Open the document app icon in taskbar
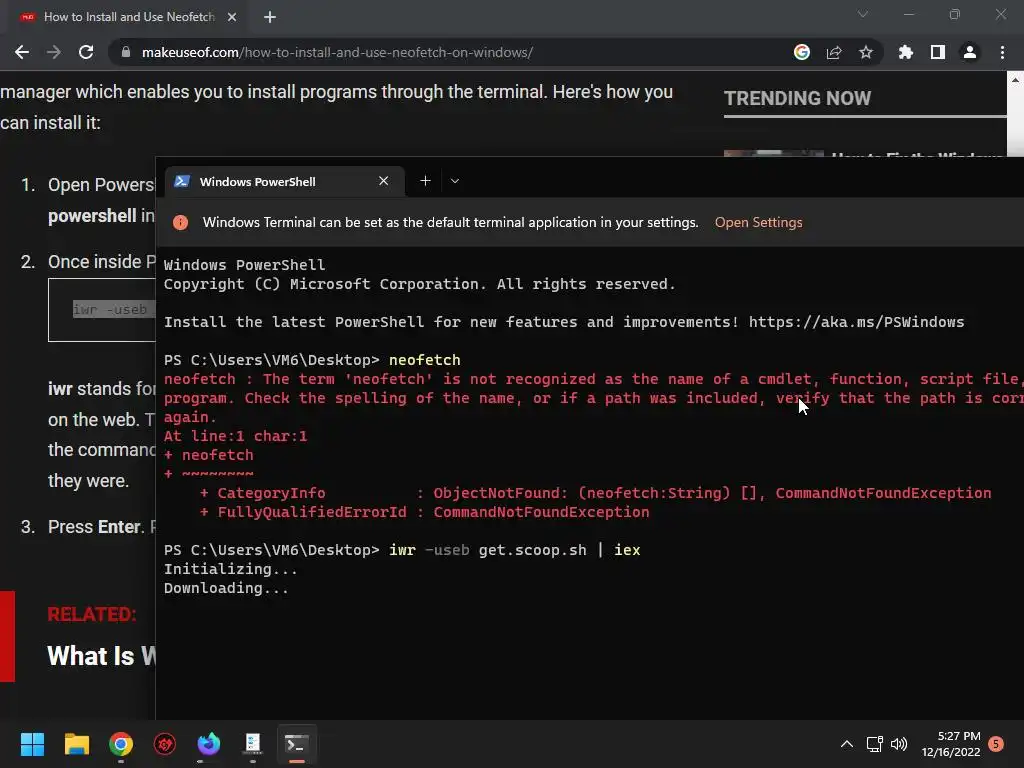The image size is (1024, 768). (x=253, y=744)
